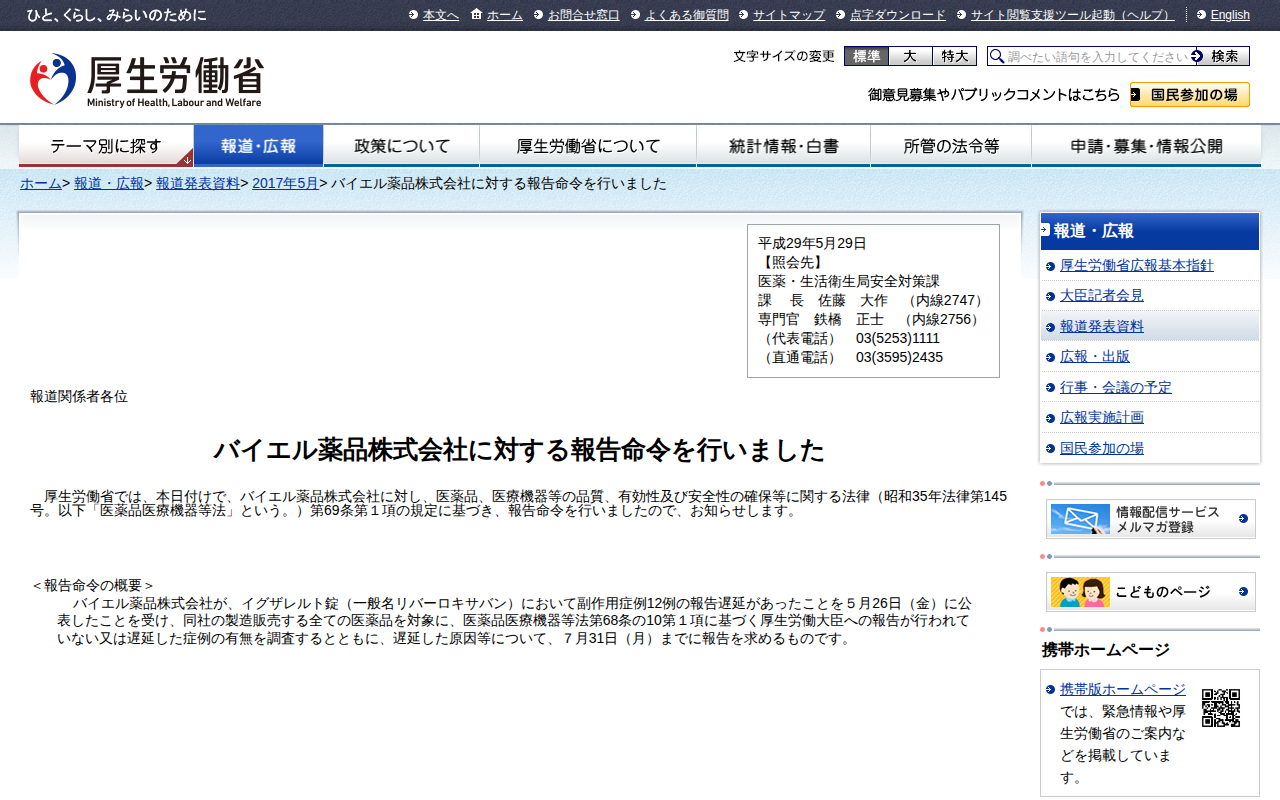Open 広報実施計画 in sidebar
This screenshot has height=800, width=1280.
[x=1102, y=417]
